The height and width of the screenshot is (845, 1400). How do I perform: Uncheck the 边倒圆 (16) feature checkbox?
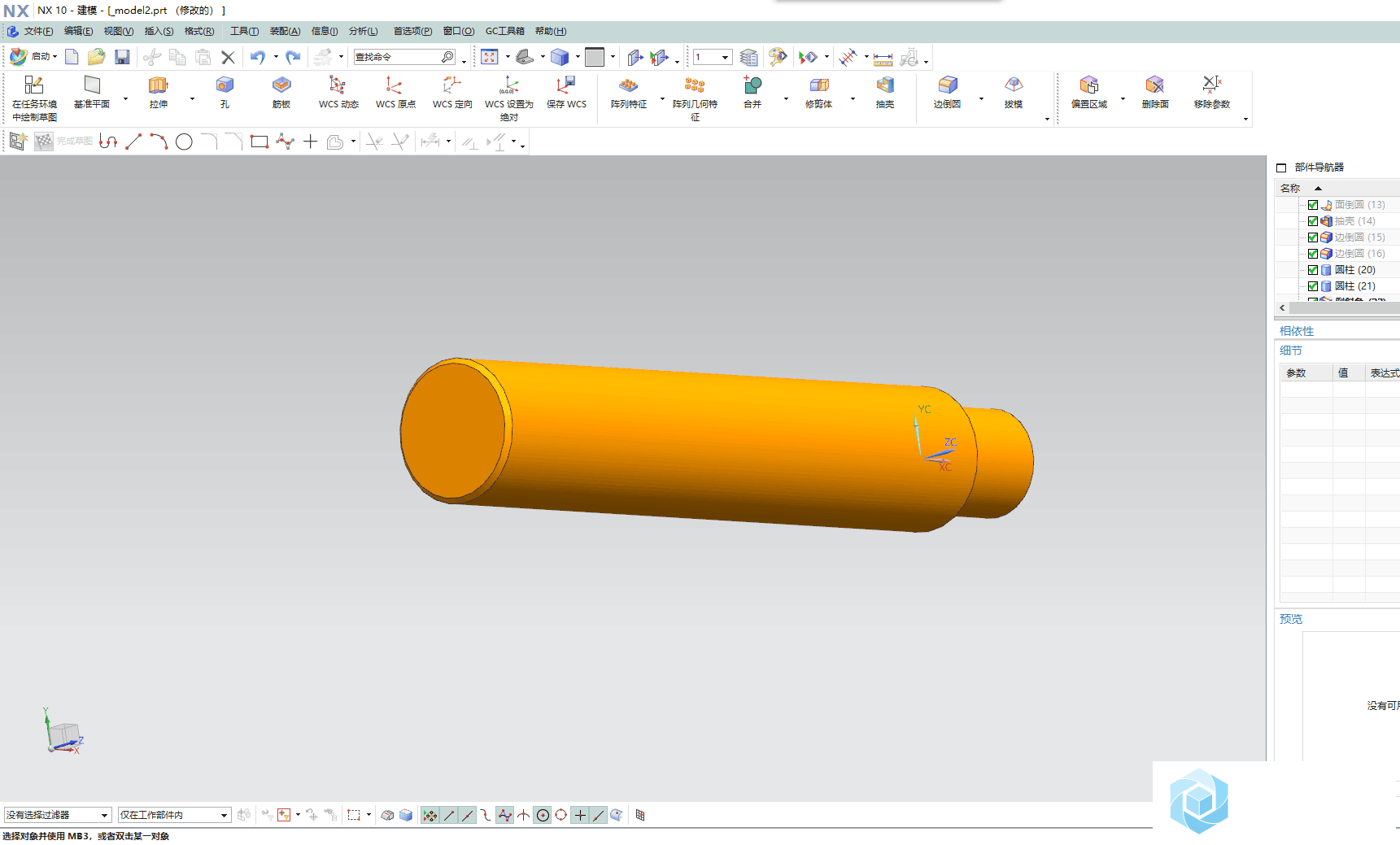(1313, 254)
